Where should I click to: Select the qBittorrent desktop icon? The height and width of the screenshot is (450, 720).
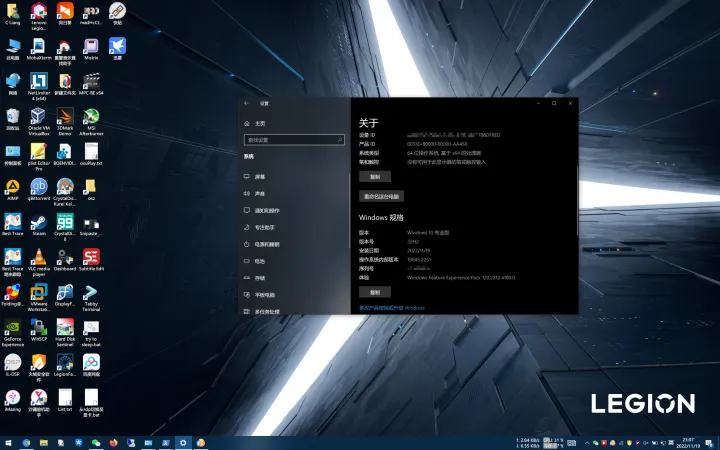click(x=38, y=187)
